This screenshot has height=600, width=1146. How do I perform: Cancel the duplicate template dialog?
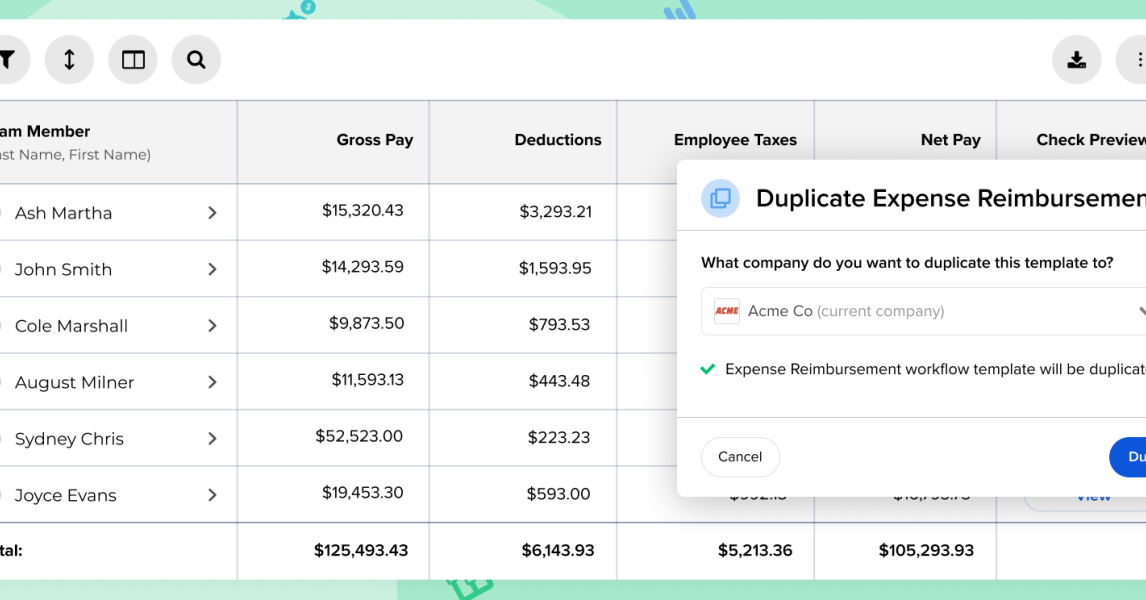[740, 457]
